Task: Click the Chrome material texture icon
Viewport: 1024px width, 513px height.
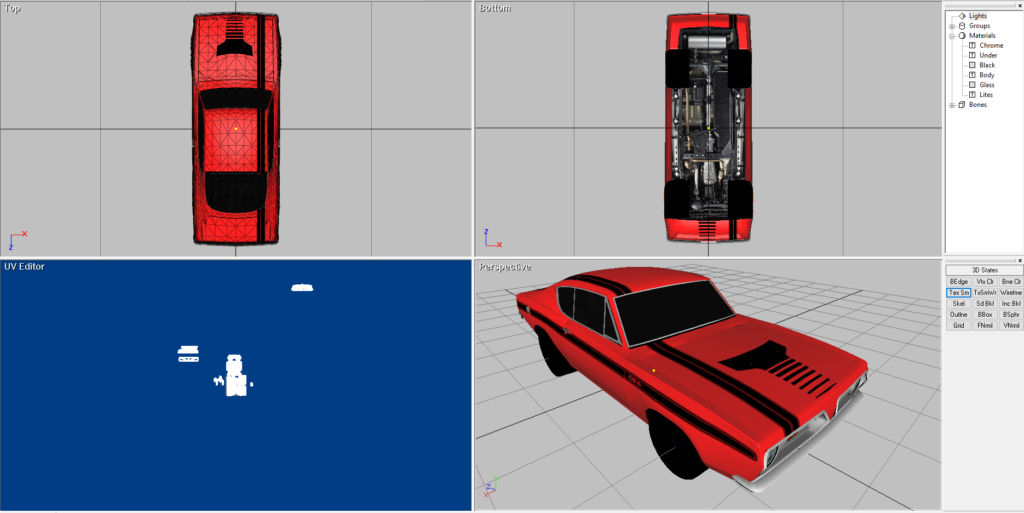Action: coord(971,46)
